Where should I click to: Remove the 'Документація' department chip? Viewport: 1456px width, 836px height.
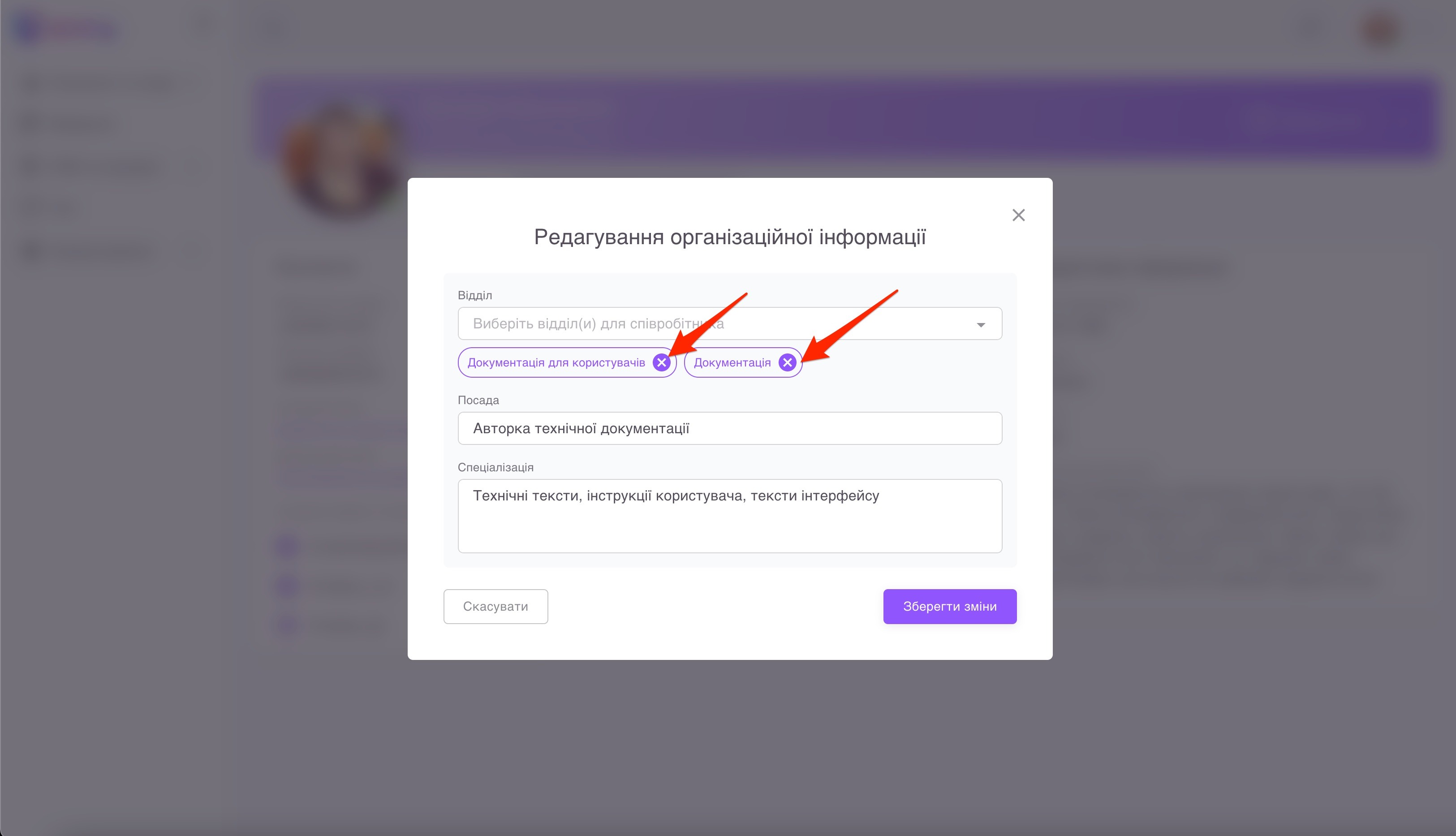[x=787, y=362]
